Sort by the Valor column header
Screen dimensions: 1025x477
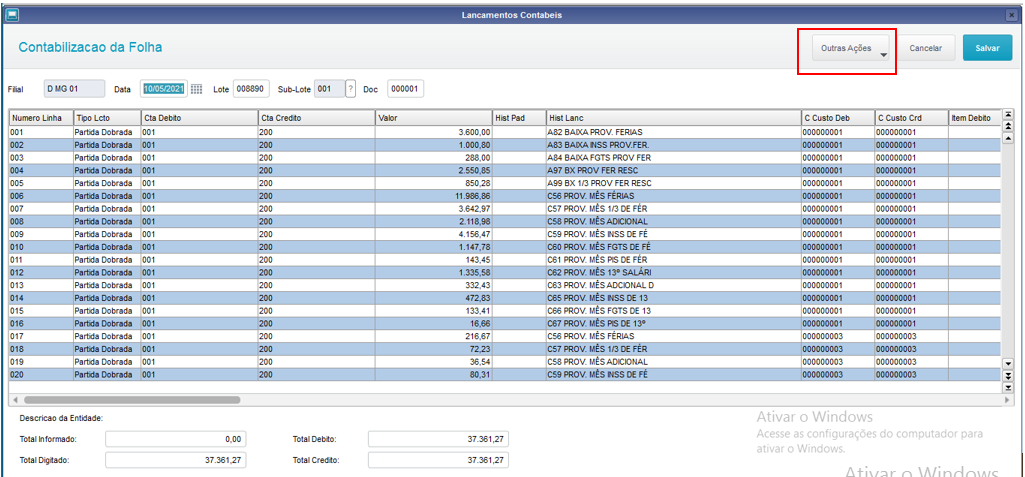[x=433, y=118]
